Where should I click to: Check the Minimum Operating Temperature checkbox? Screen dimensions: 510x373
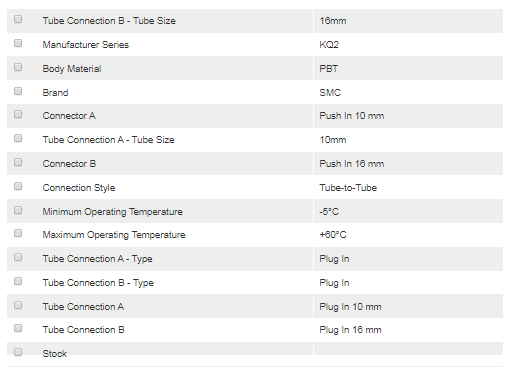(x=18, y=210)
